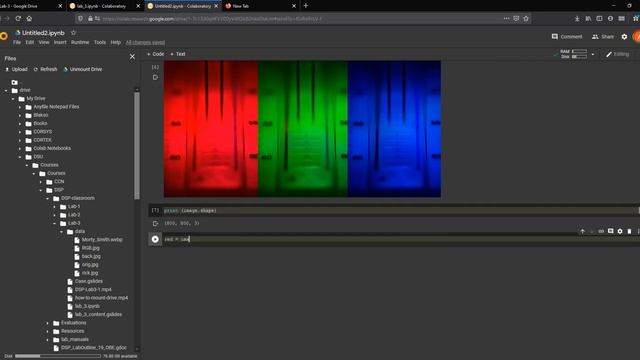Open the selected cell's settings gear
Screen dimensions: 640x360
[x=620, y=231]
